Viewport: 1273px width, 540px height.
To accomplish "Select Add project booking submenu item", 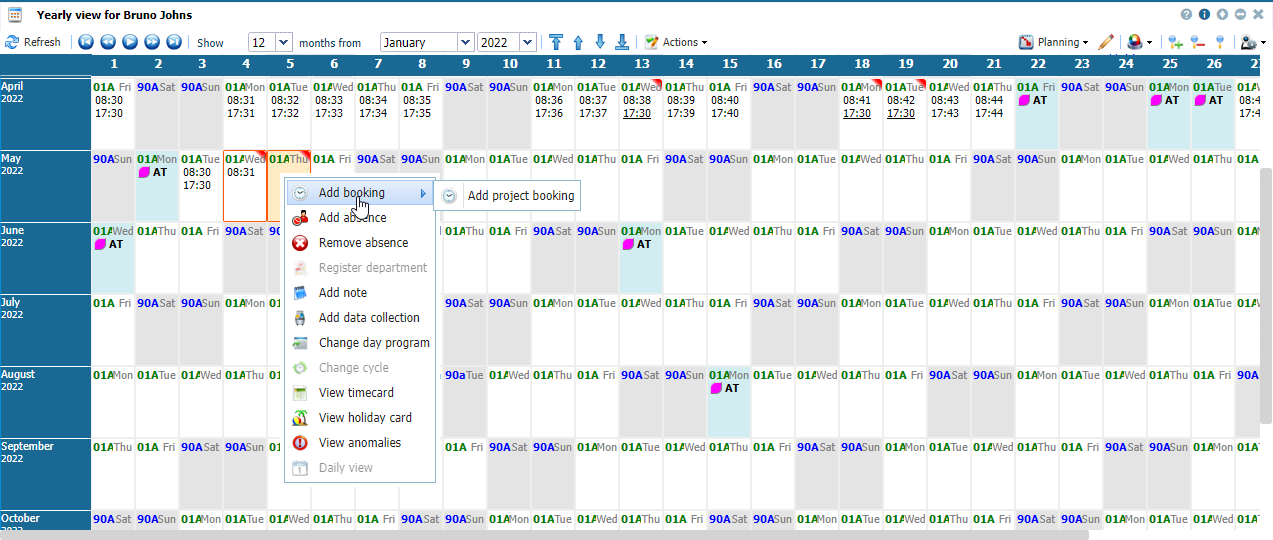I will click(520, 196).
